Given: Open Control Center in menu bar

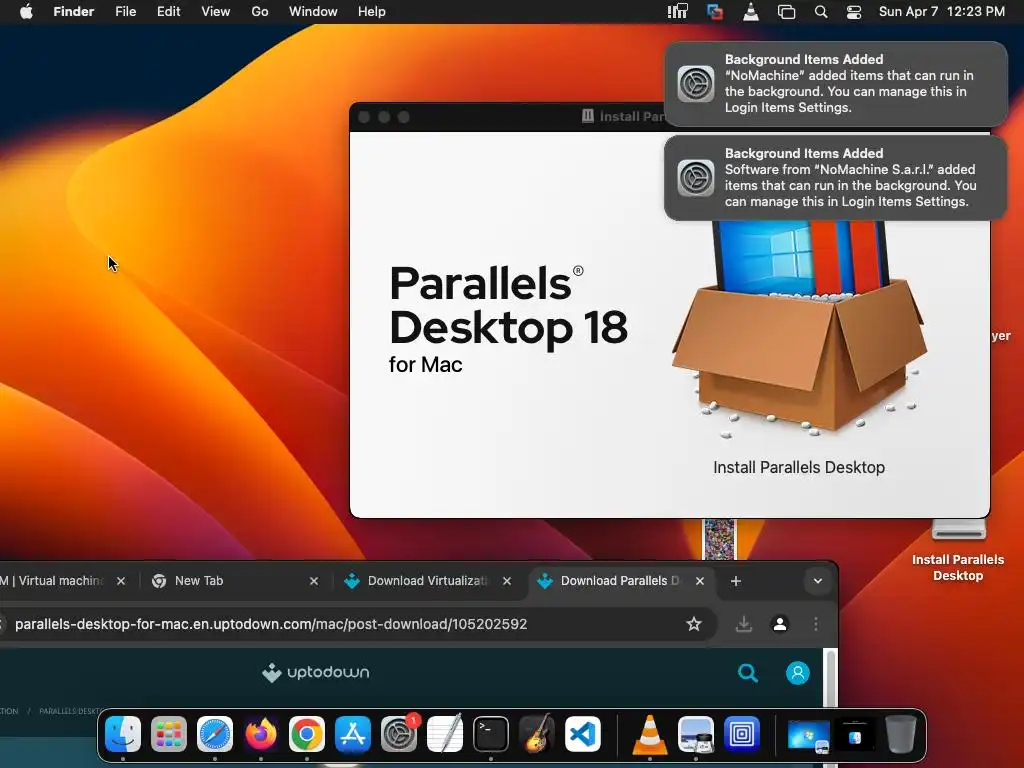Looking at the screenshot, I should click(854, 12).
